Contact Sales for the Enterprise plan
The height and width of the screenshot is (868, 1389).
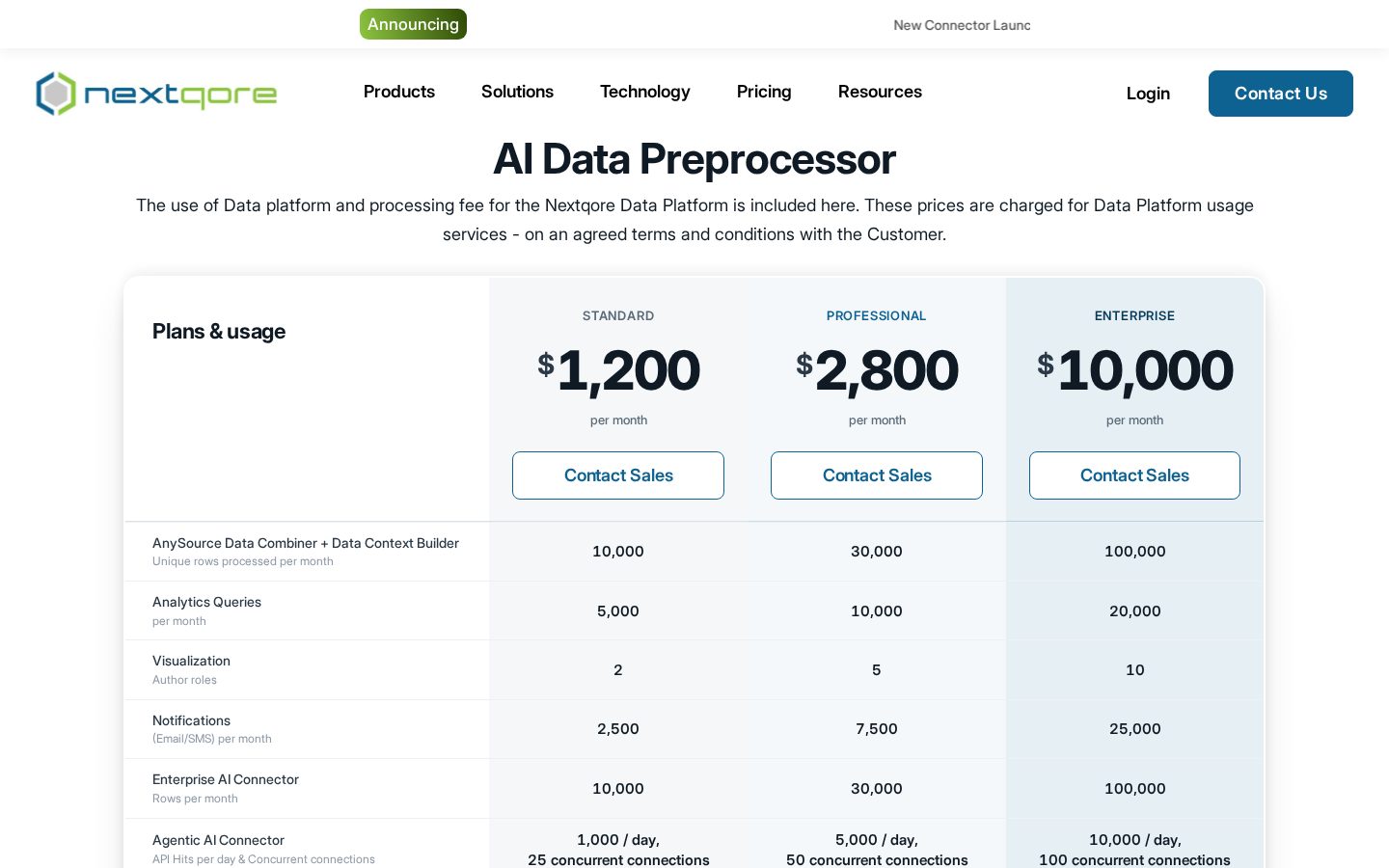click(x=1134, y=475)
